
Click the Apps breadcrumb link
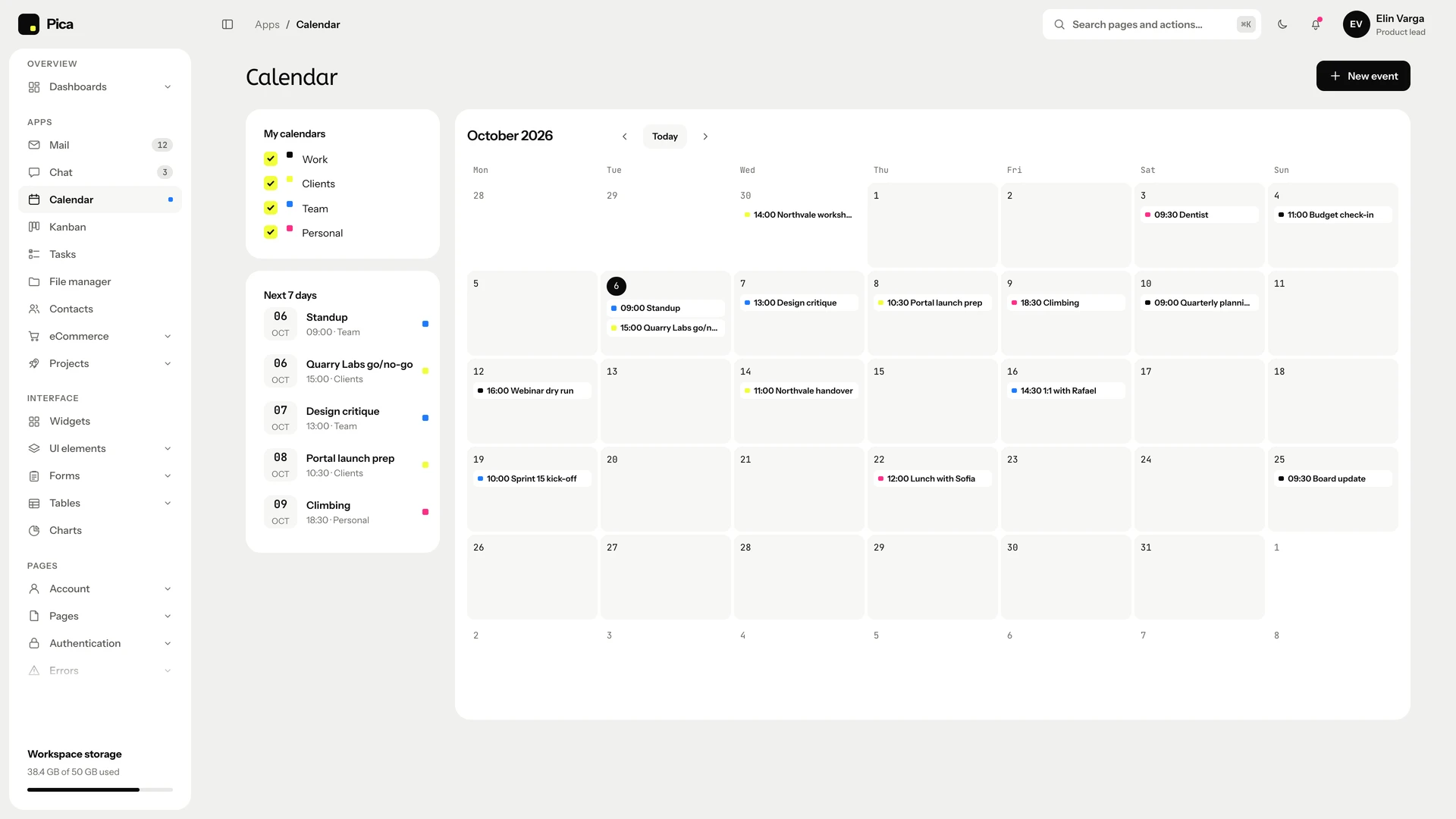pyautogui.click(x=267, y=24)
